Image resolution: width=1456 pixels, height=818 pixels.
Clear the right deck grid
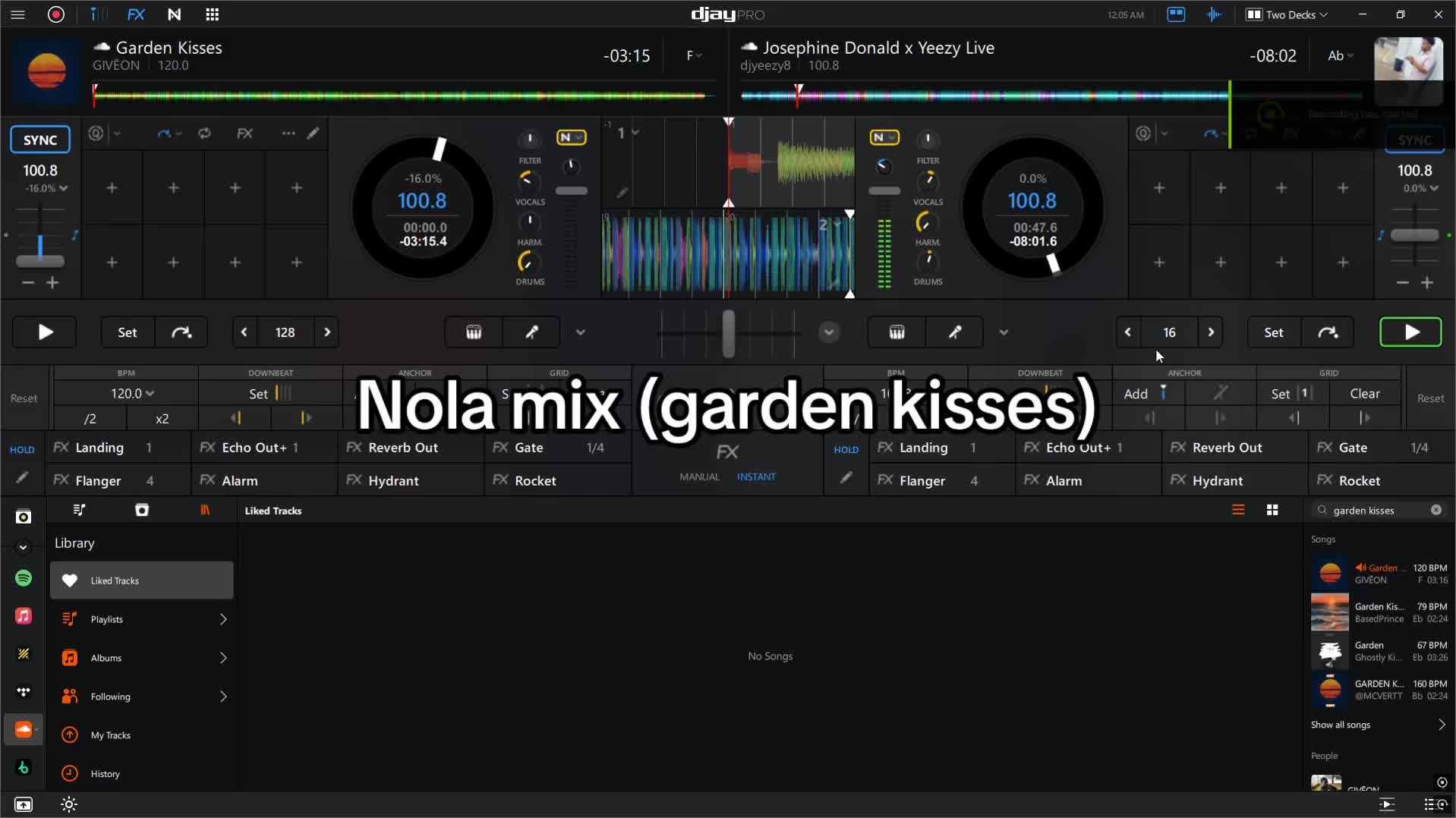coord(1364,393)
